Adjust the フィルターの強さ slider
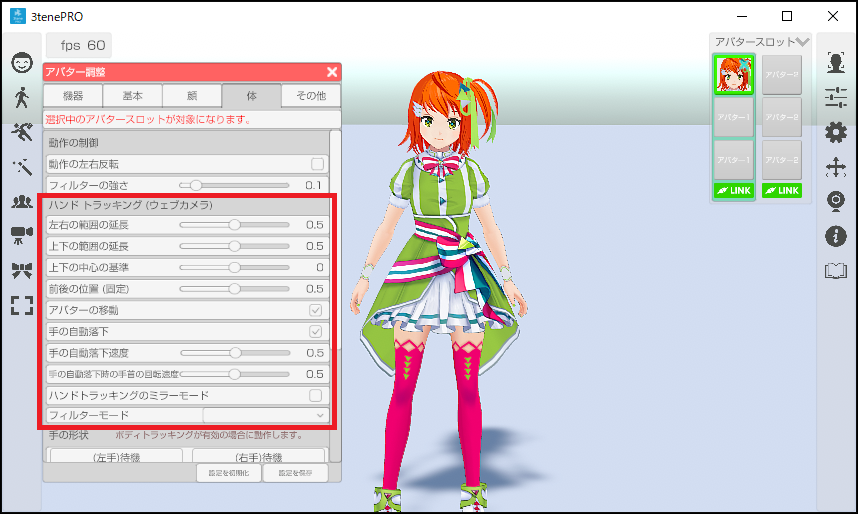Image resolution: width=858 pixels, height=514 pixels. (x=234, y=185)
